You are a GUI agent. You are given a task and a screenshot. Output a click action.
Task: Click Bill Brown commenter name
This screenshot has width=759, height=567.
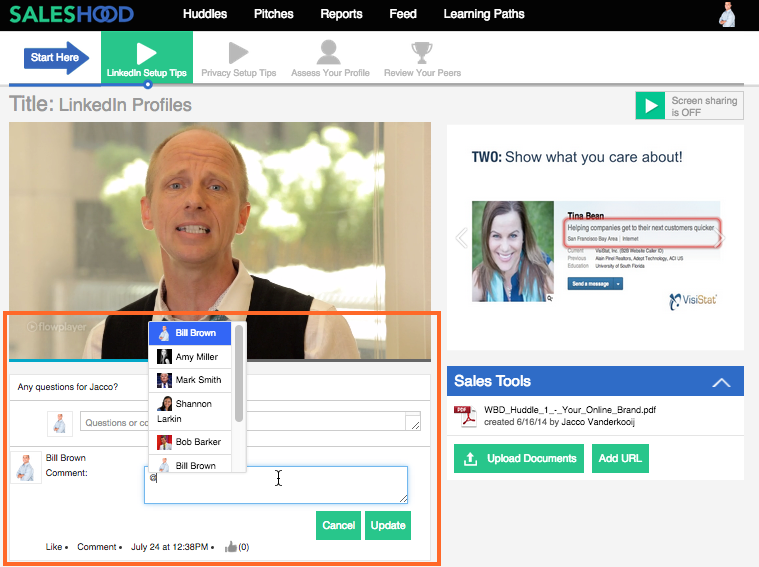pos(65,458)
